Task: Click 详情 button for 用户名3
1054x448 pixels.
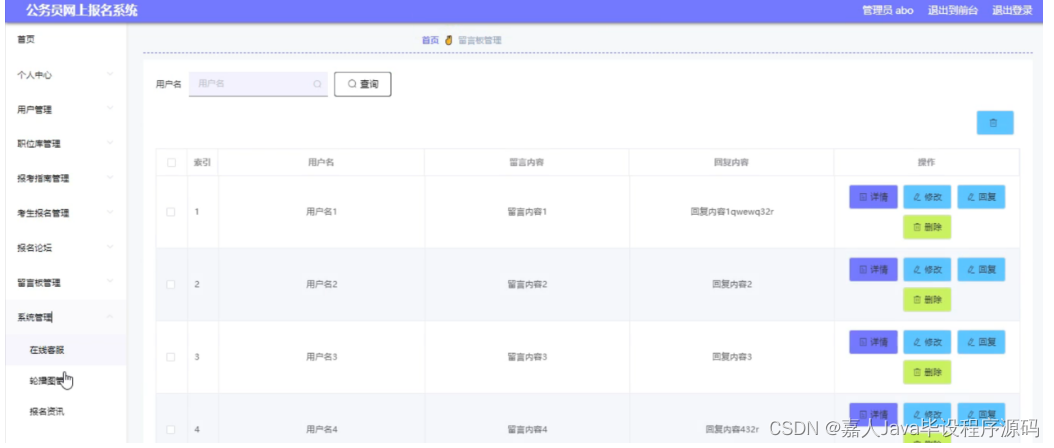Action: [x=873, y=342]
